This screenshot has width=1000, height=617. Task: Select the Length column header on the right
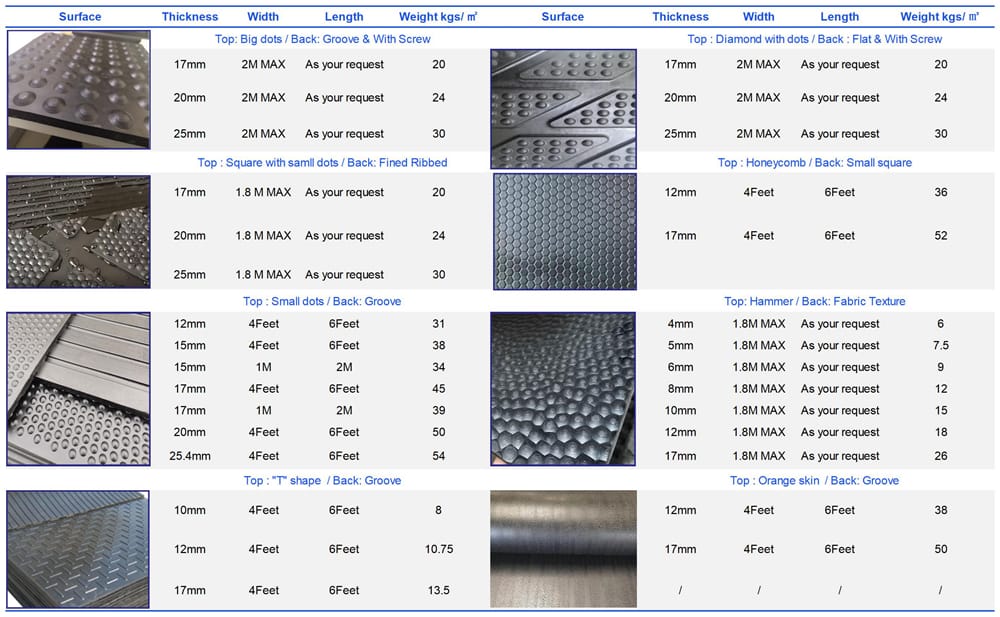point(840,16)
